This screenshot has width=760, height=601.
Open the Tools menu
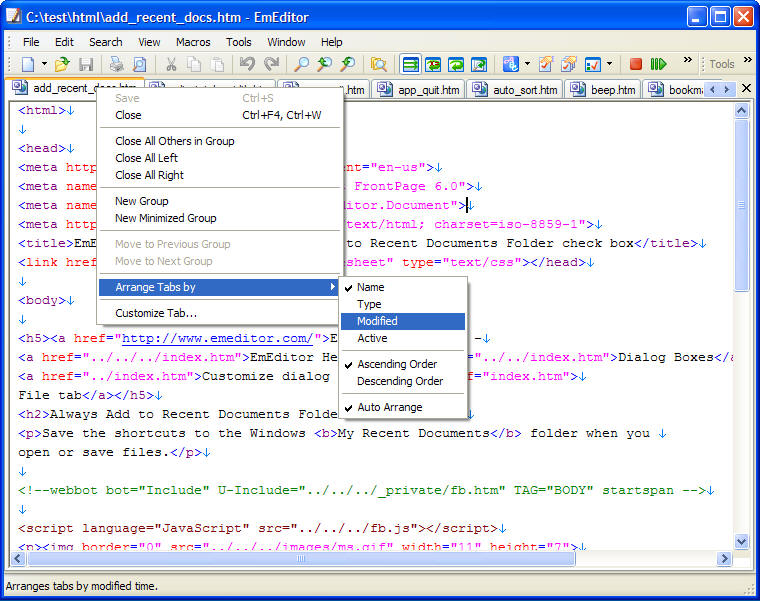tap(238, 42)
